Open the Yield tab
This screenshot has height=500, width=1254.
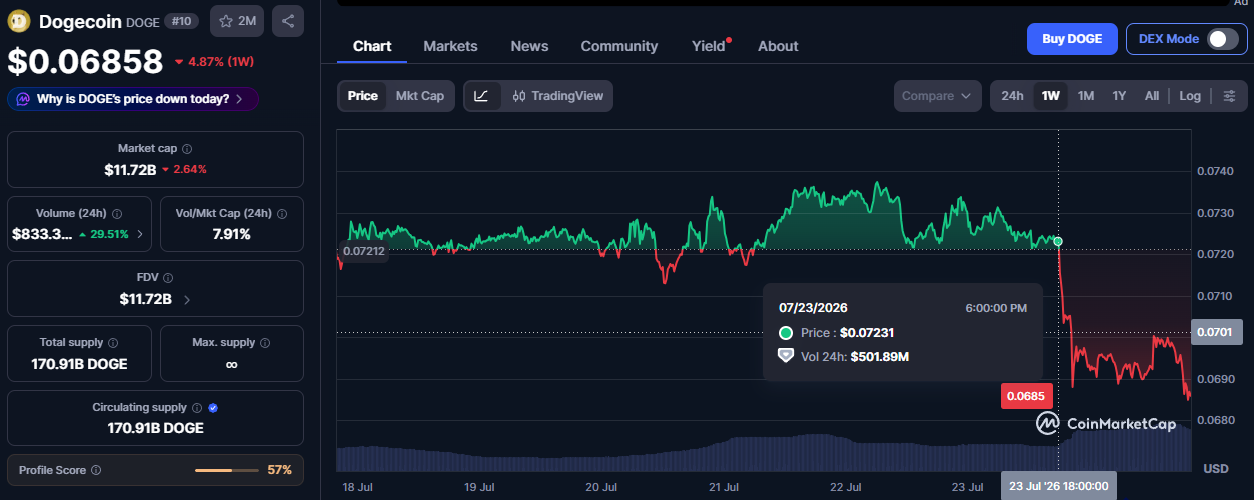[709, 46]
